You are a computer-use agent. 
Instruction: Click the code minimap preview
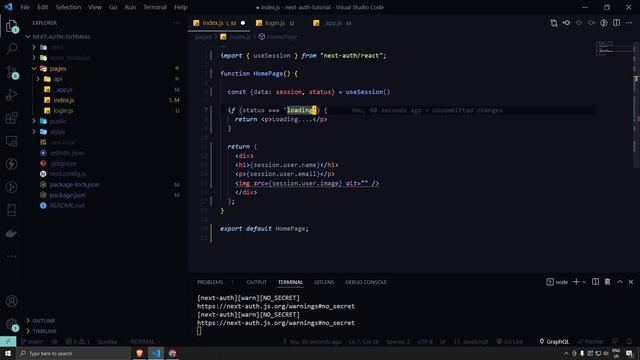(x=614, y=47)
